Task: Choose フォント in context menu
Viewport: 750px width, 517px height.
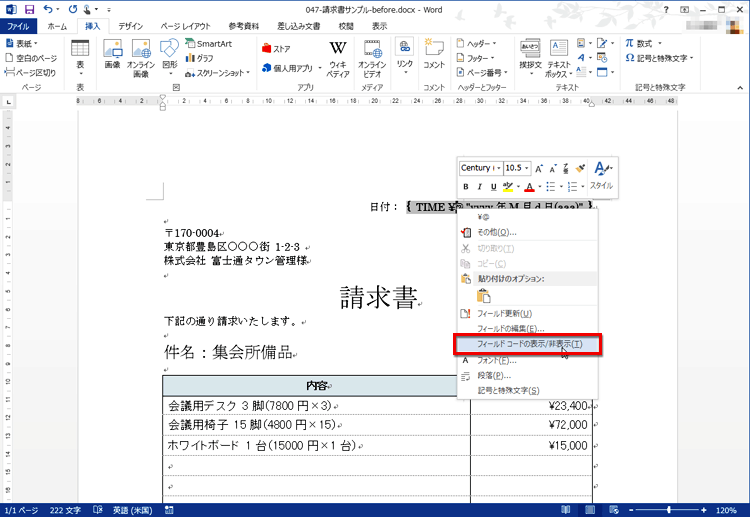Action: point(528,361)
